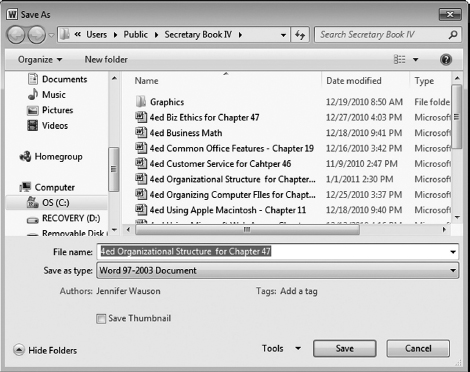Click the Save button
This screenshot has width=470, height=372.
tap(345, 349)
